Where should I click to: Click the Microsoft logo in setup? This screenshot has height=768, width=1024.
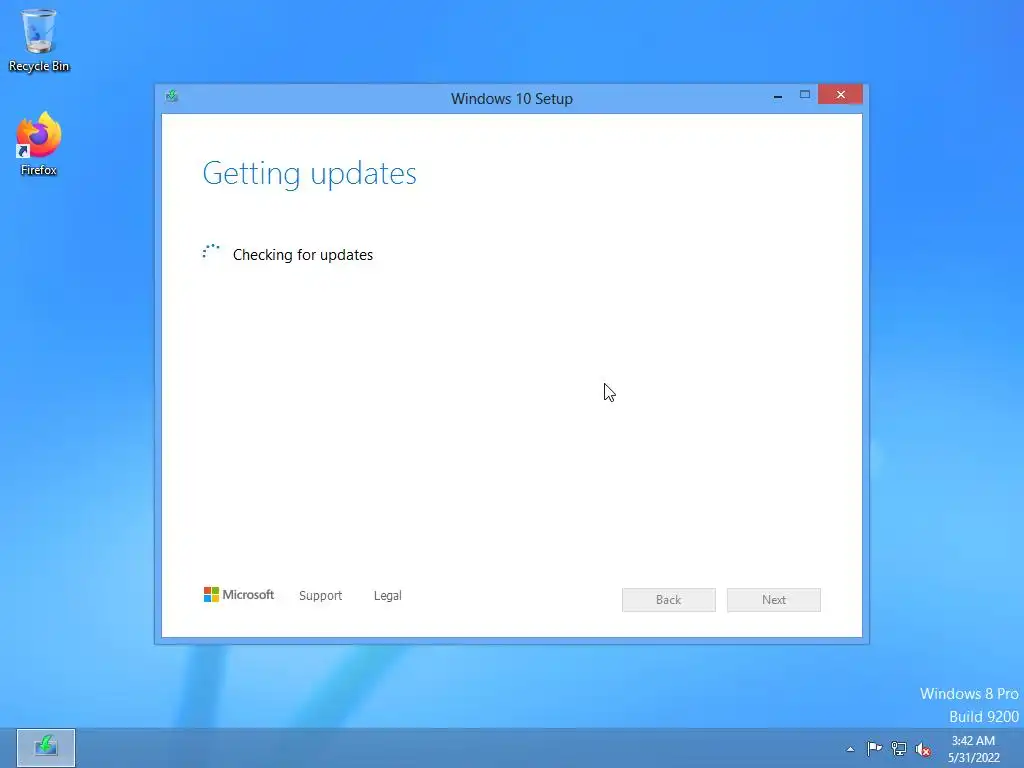[238, 594]
